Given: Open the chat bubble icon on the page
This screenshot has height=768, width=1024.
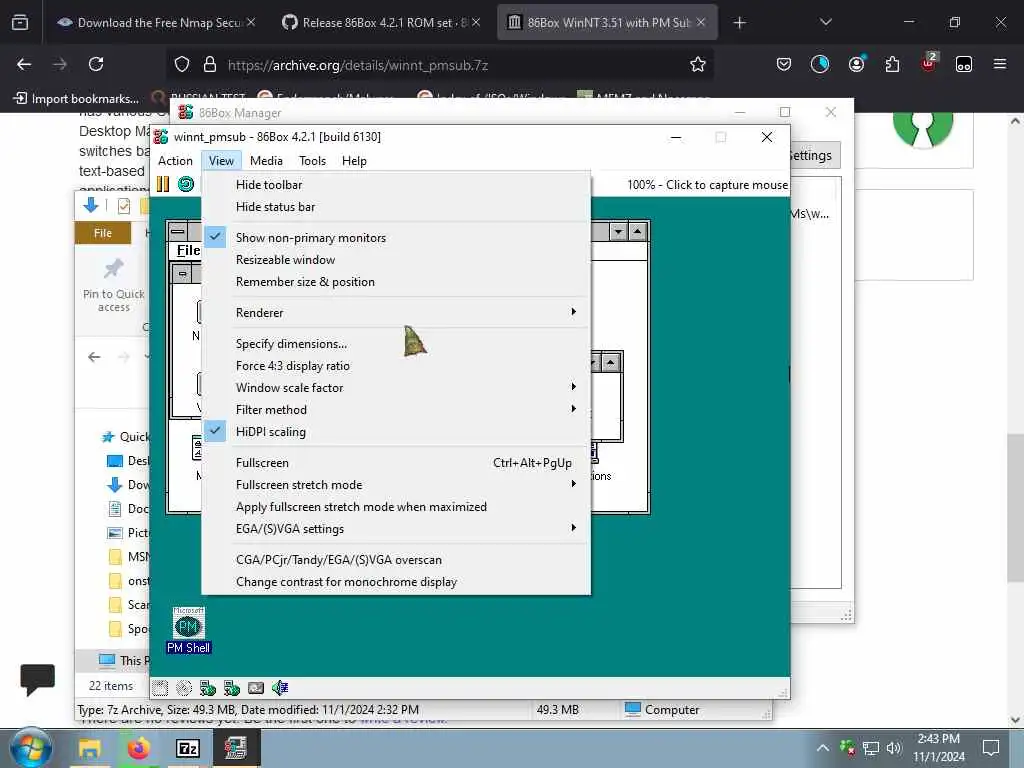Looking at the screenshot, I should pyautogui.click(x=38, y=679).
